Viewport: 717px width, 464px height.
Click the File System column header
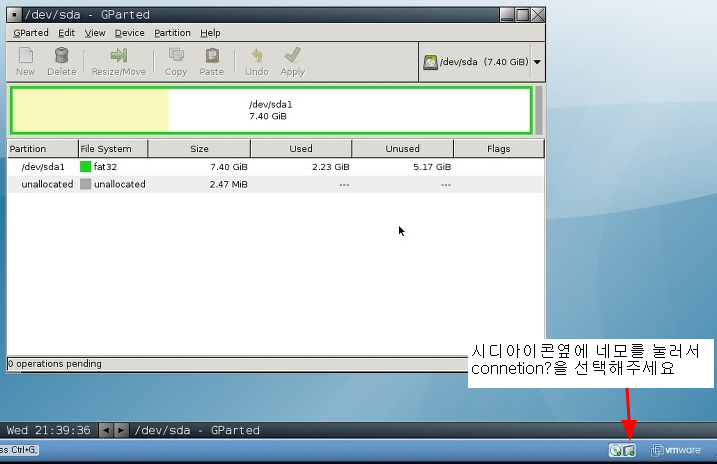click(x=113, y=149)
